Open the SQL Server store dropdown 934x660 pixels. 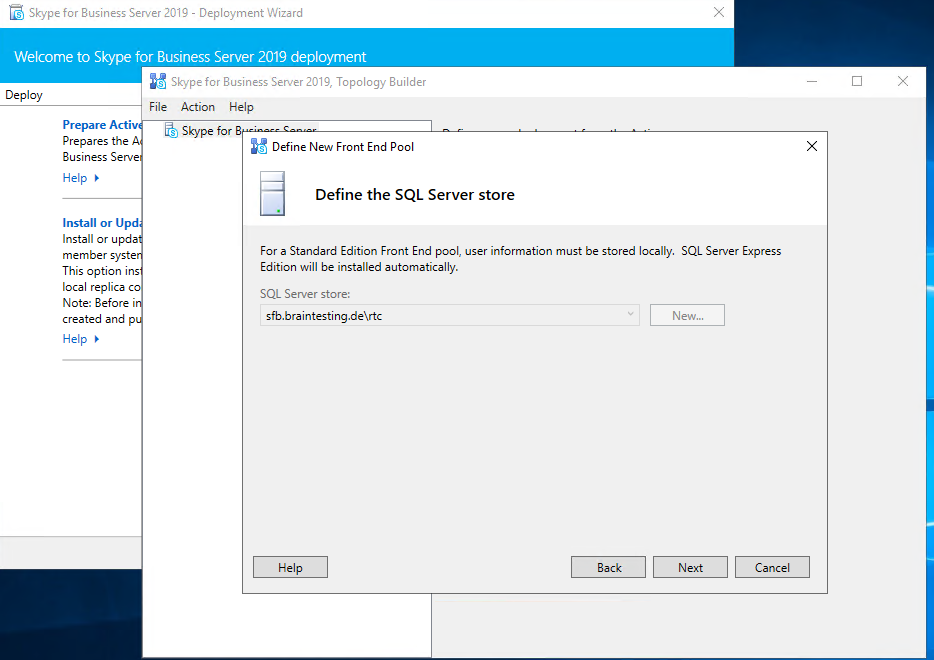pyautogui.click(x=630, y=315)
